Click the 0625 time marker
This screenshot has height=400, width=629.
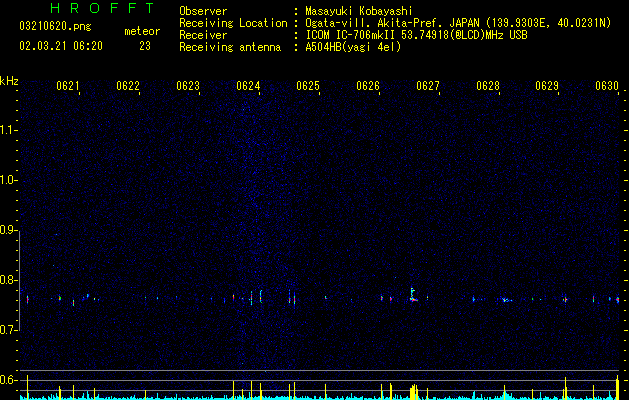(308, 86)
